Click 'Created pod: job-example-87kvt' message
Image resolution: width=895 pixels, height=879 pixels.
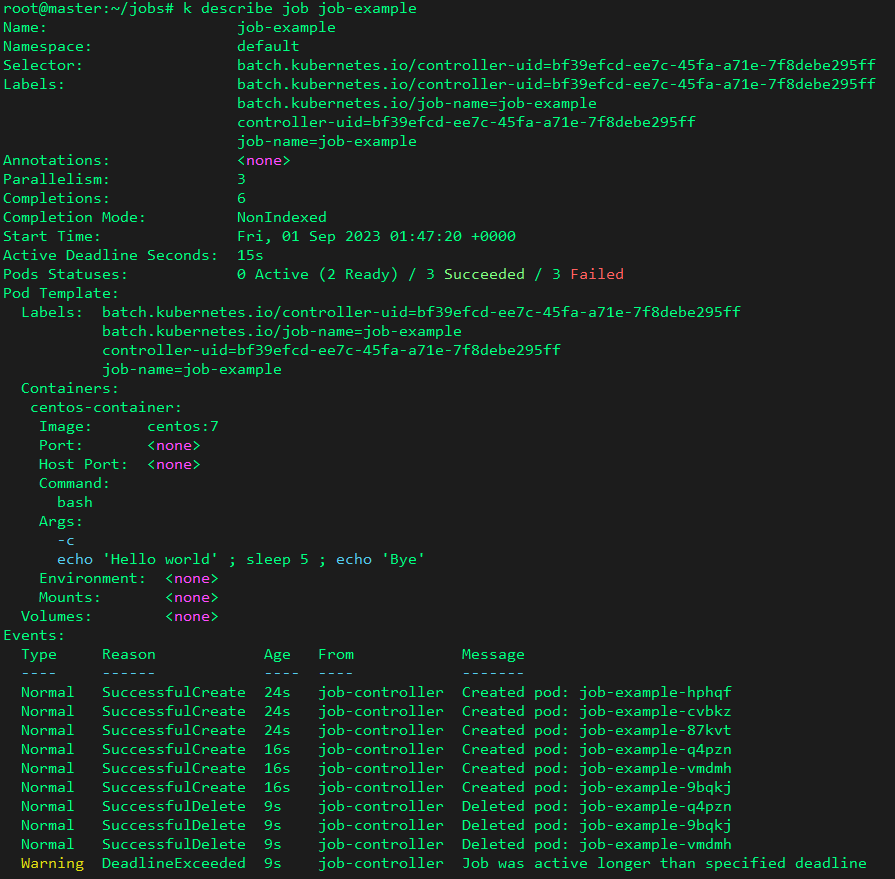pos(596,731)
